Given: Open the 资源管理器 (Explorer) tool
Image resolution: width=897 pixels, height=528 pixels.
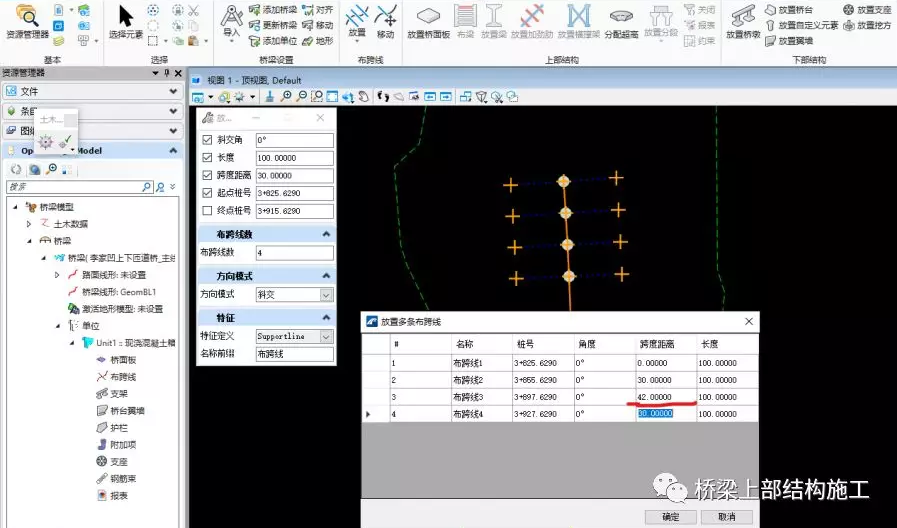Looking at the screenshot, I should pos(27,22).
